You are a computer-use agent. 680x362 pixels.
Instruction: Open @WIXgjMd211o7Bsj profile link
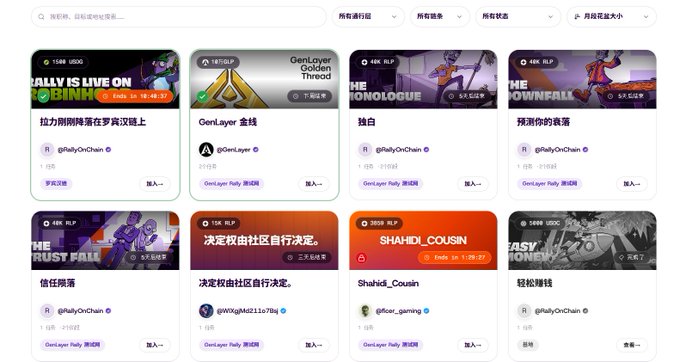[247, 311]
